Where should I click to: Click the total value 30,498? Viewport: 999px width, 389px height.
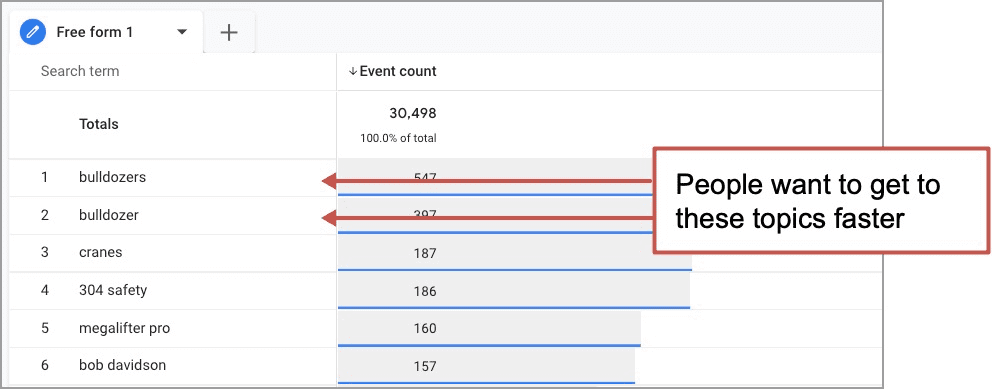pyautogui.click(x=413, y=113)
